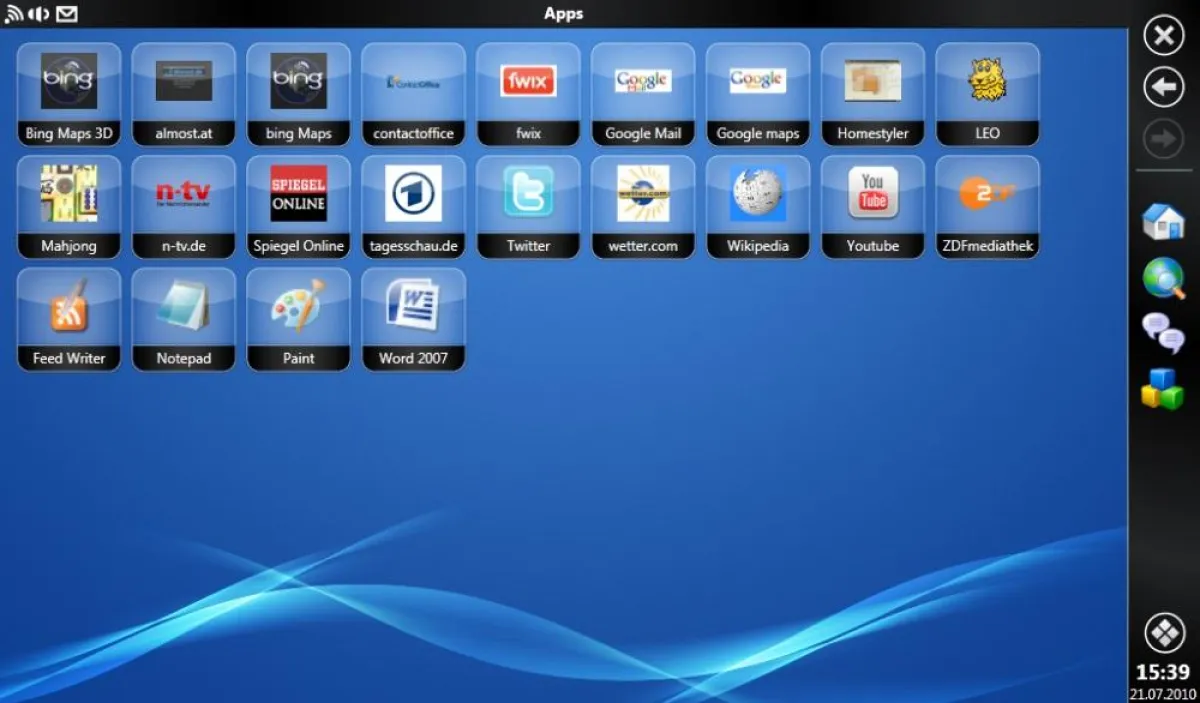Launch the Wikipedia app
This screenshot has height=703, width=1200.
point(758,207)
